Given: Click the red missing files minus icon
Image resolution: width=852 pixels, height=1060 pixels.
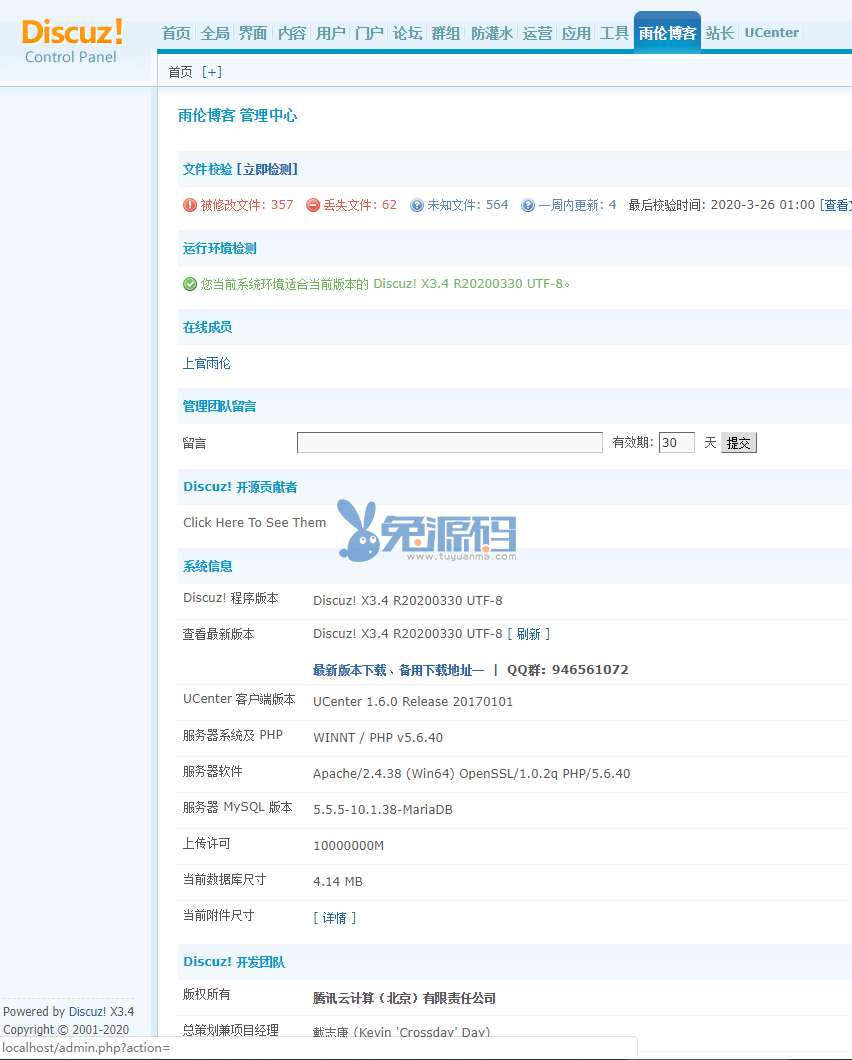Looking at the screenshot, I should tap(313, 205).
